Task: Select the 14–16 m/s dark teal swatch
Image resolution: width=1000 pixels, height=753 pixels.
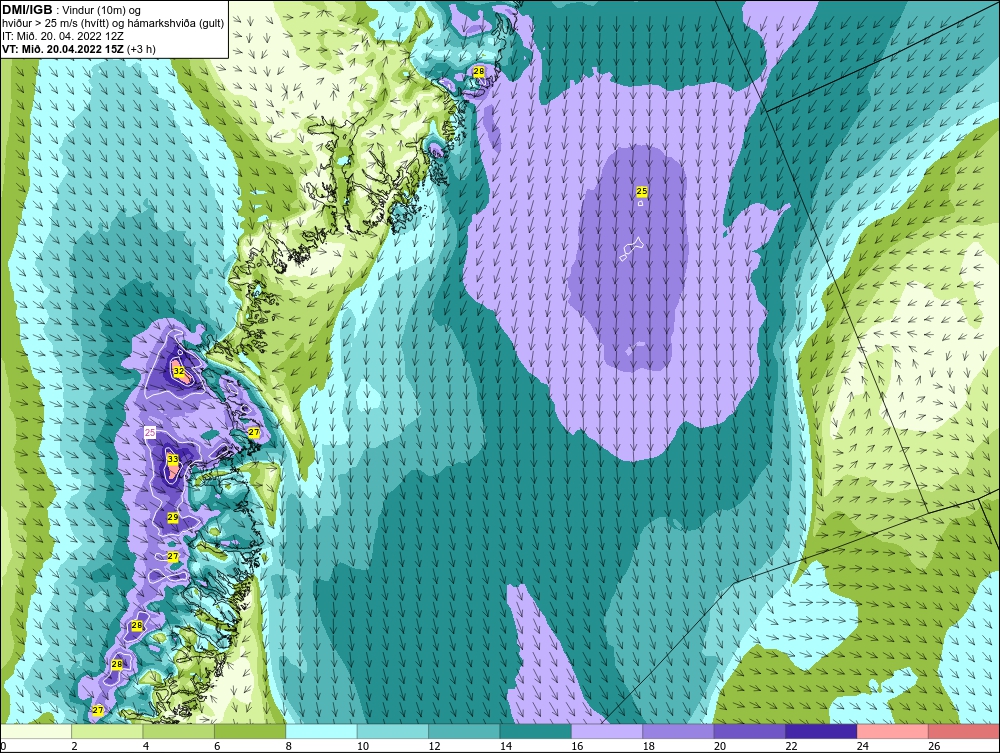Action: pyautogui.click(x=536, y=731)
